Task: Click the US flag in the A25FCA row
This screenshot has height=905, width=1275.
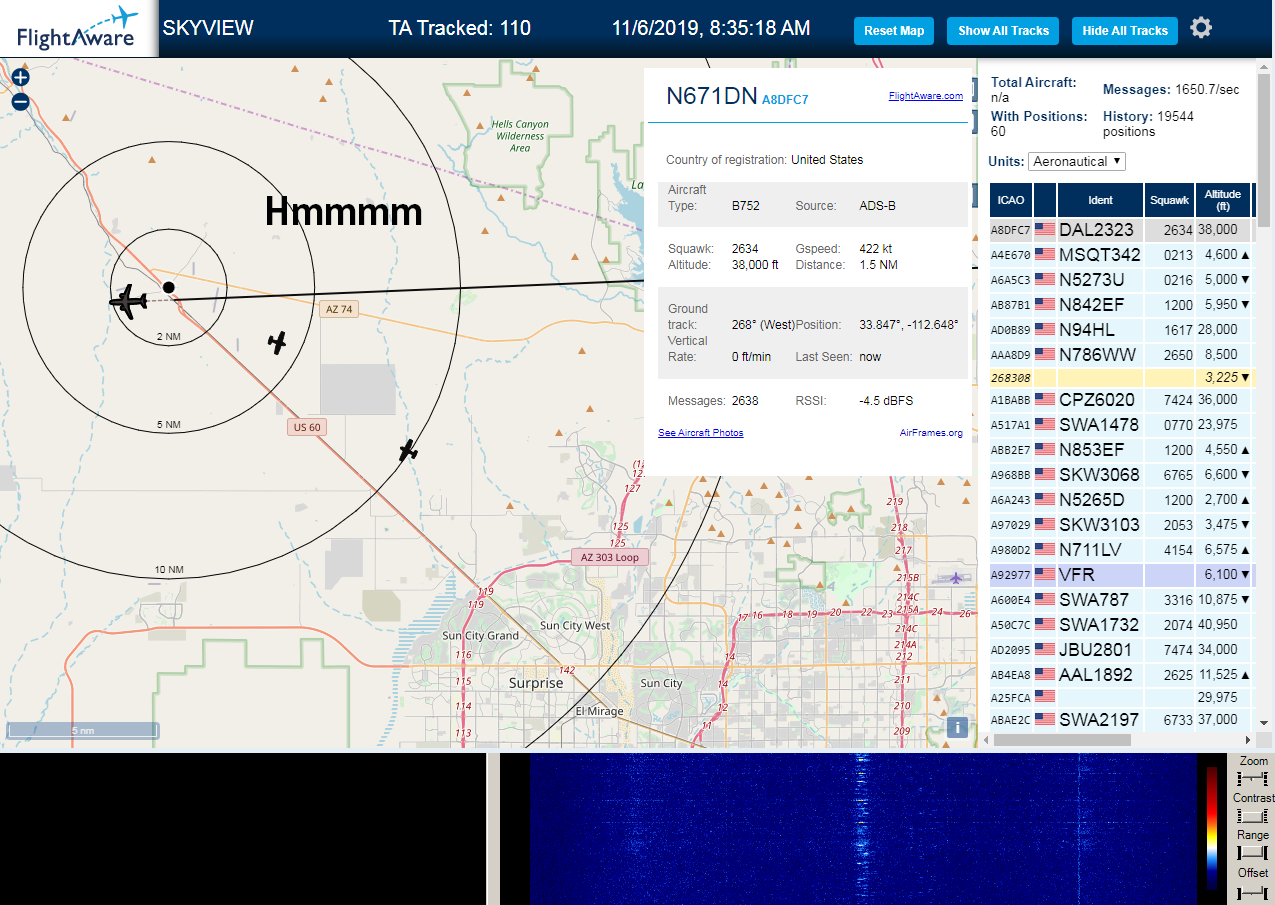Action: point(1045,695)
